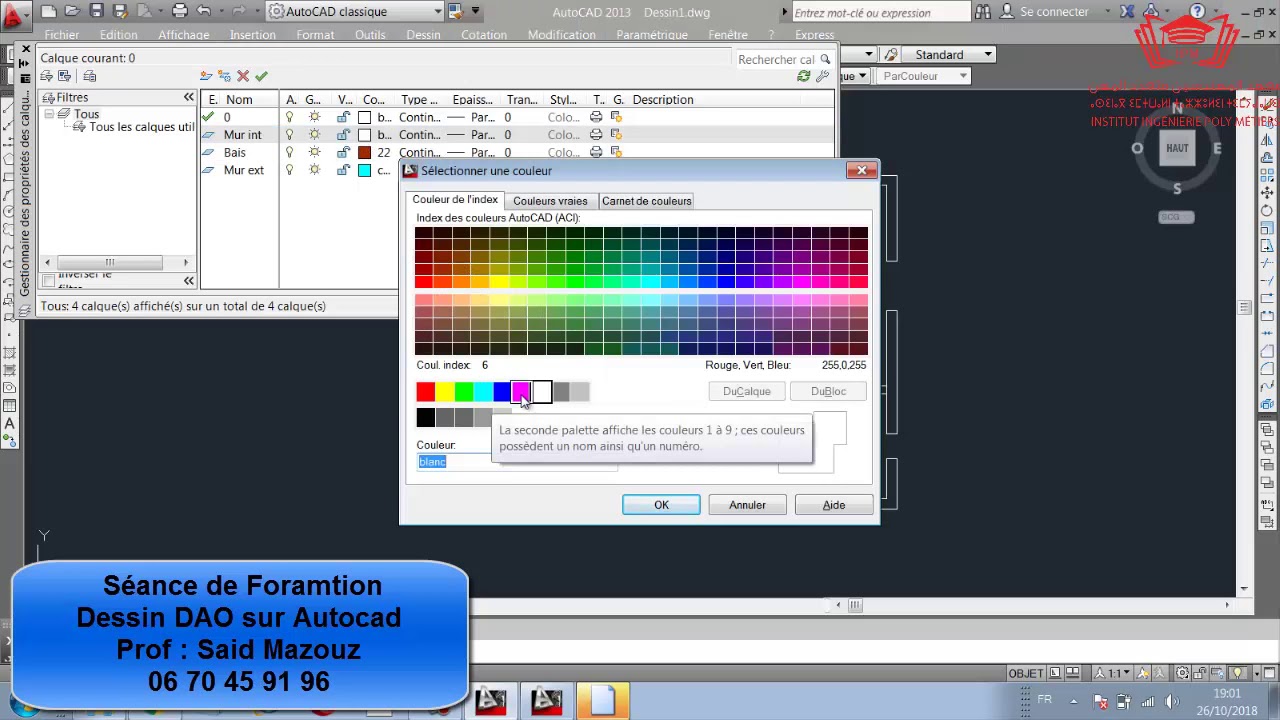1280x720 pixels.
Task: Click the Undo arrow in quick access toolbar
Action: (x=205, y=11)
